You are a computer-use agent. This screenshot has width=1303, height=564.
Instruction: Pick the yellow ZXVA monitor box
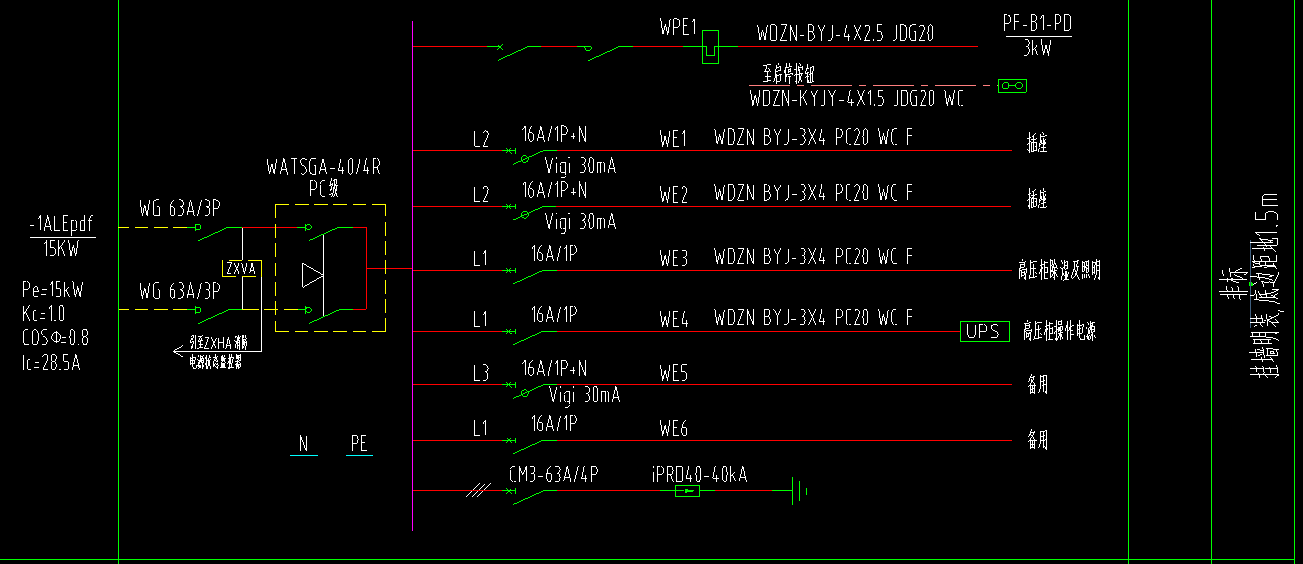coord(241,269)
